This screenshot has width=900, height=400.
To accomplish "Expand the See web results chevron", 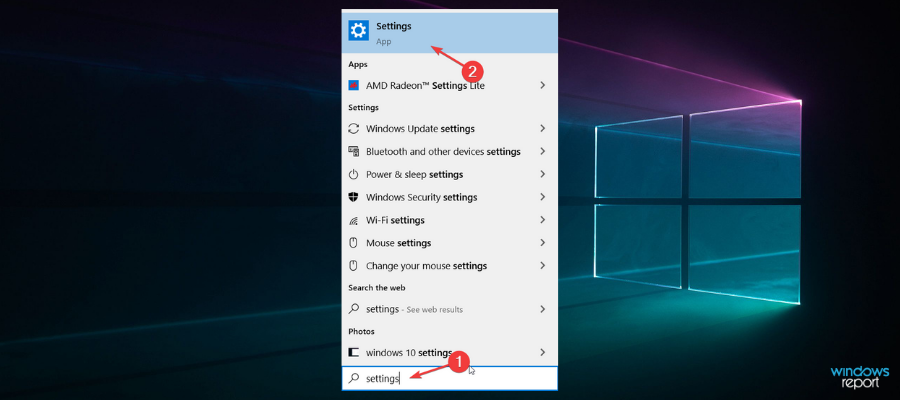I will pyautogui.click(x=542, y=309).
